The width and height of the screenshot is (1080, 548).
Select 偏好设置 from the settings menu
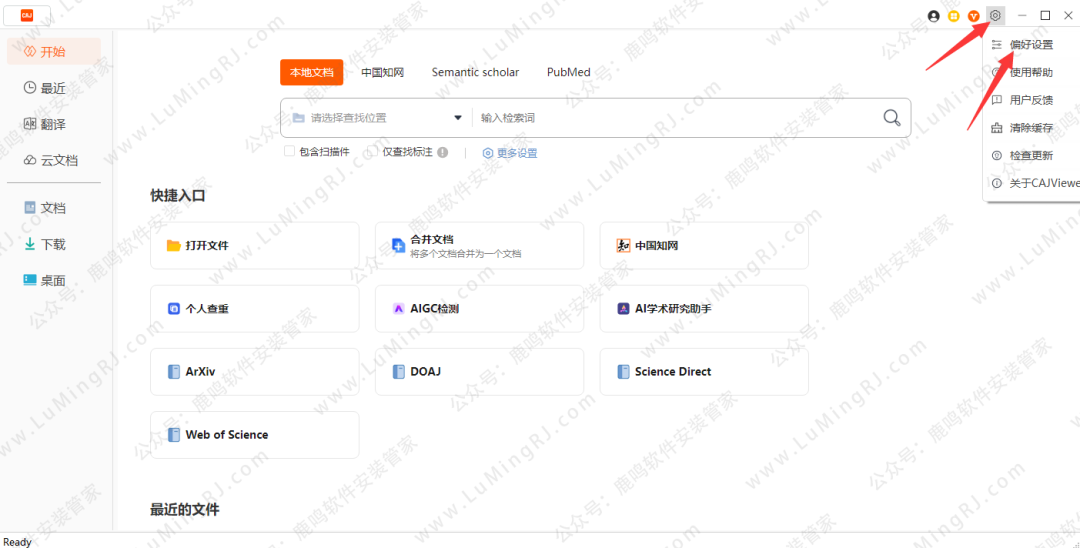point(1030,45)
